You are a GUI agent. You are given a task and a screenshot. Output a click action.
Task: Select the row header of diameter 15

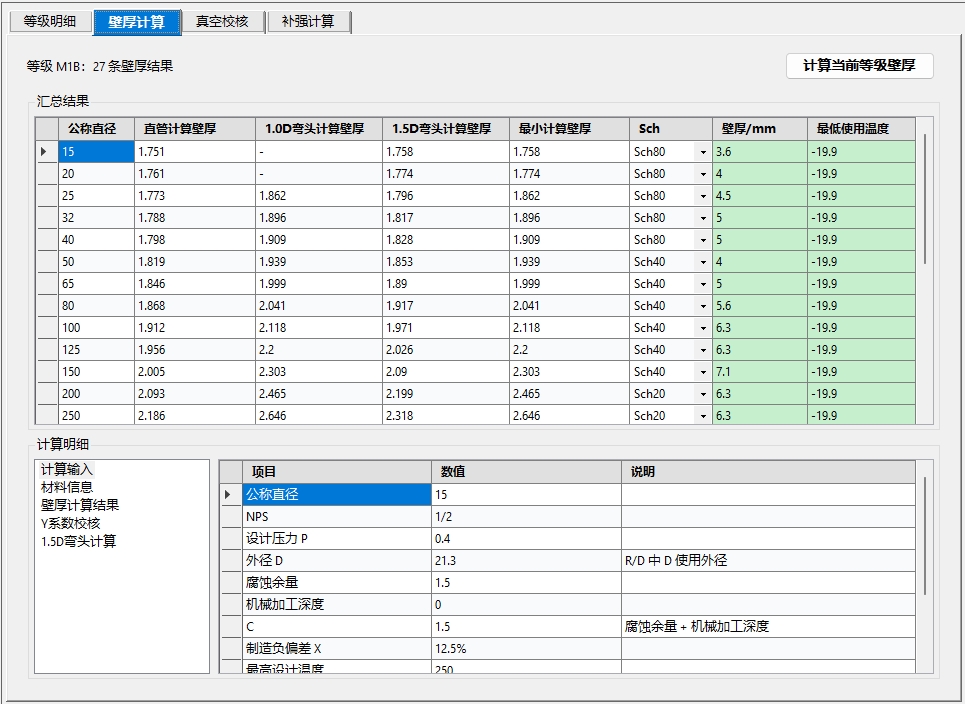click(47, 152)
